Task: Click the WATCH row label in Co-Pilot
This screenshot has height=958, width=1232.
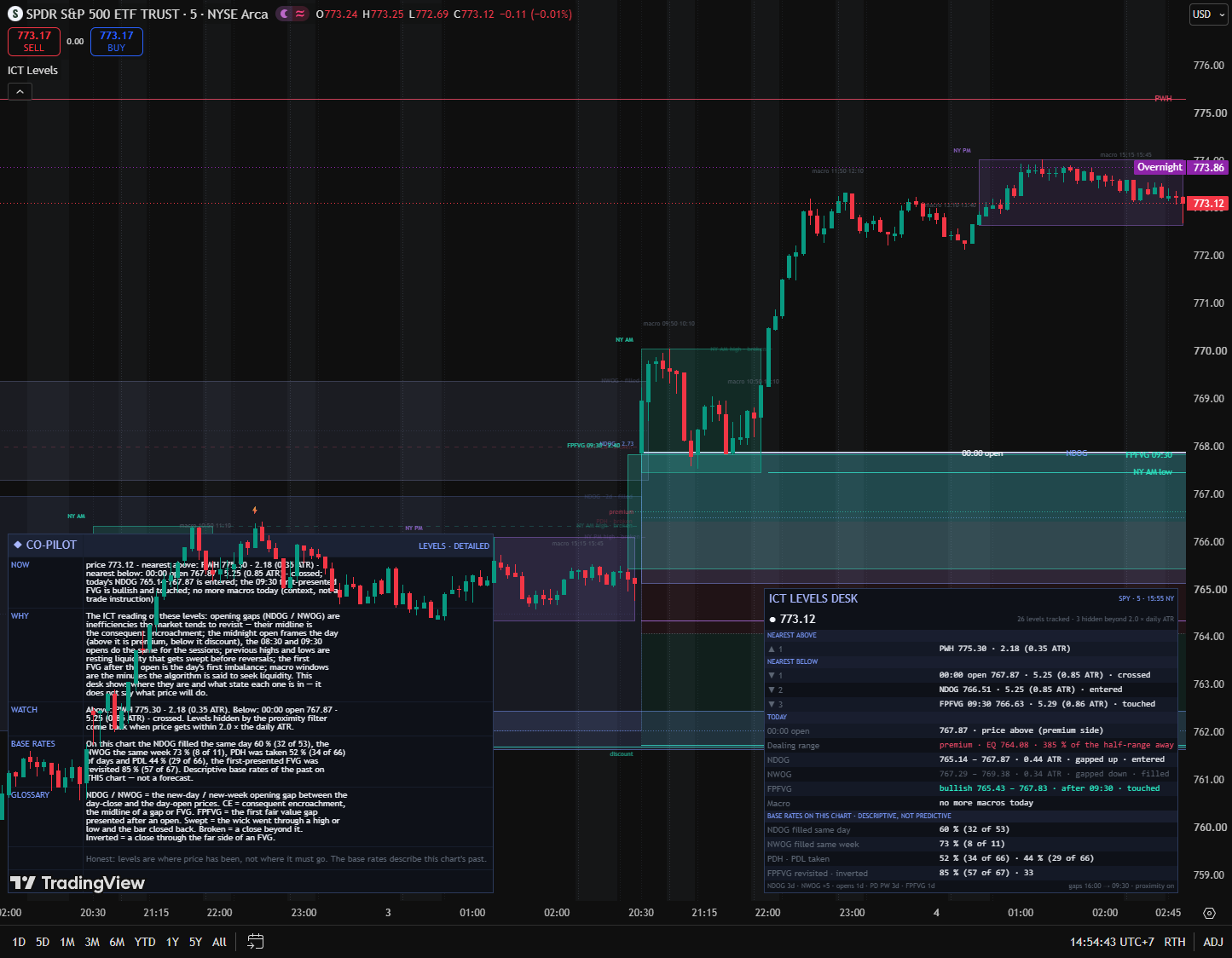Action: [24, 710]
